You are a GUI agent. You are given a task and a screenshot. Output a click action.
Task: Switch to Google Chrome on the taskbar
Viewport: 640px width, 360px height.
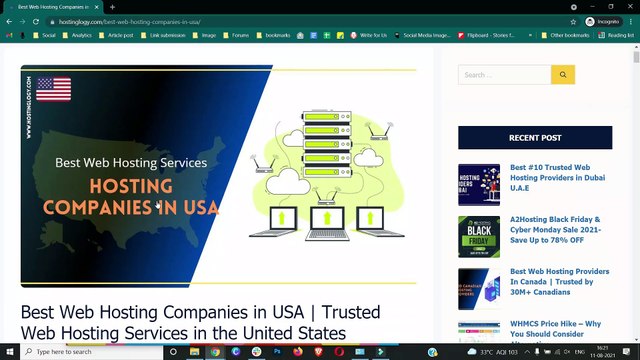click(x=215, y=351)
